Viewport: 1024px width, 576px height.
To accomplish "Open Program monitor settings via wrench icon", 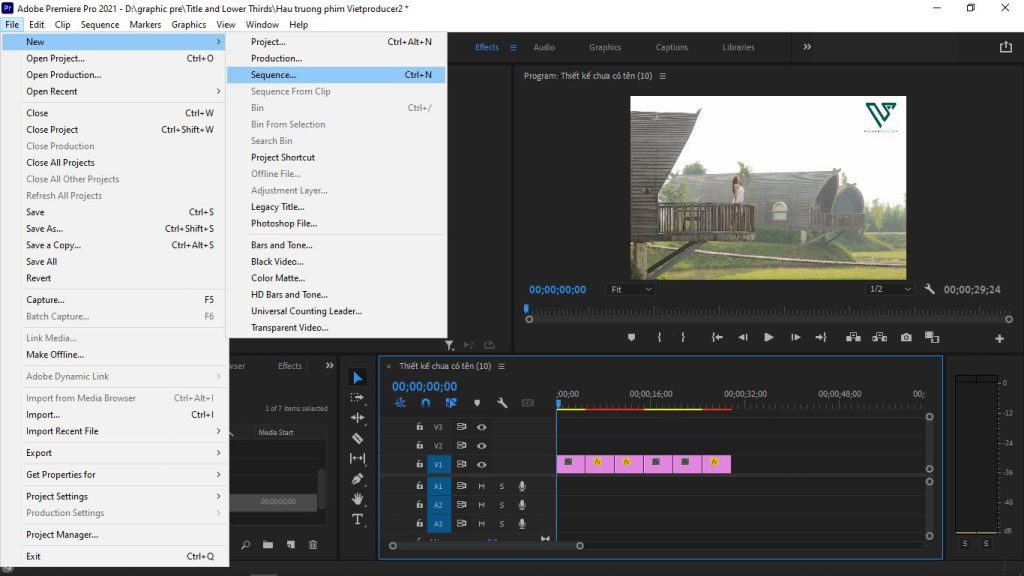I will point(929,289).
